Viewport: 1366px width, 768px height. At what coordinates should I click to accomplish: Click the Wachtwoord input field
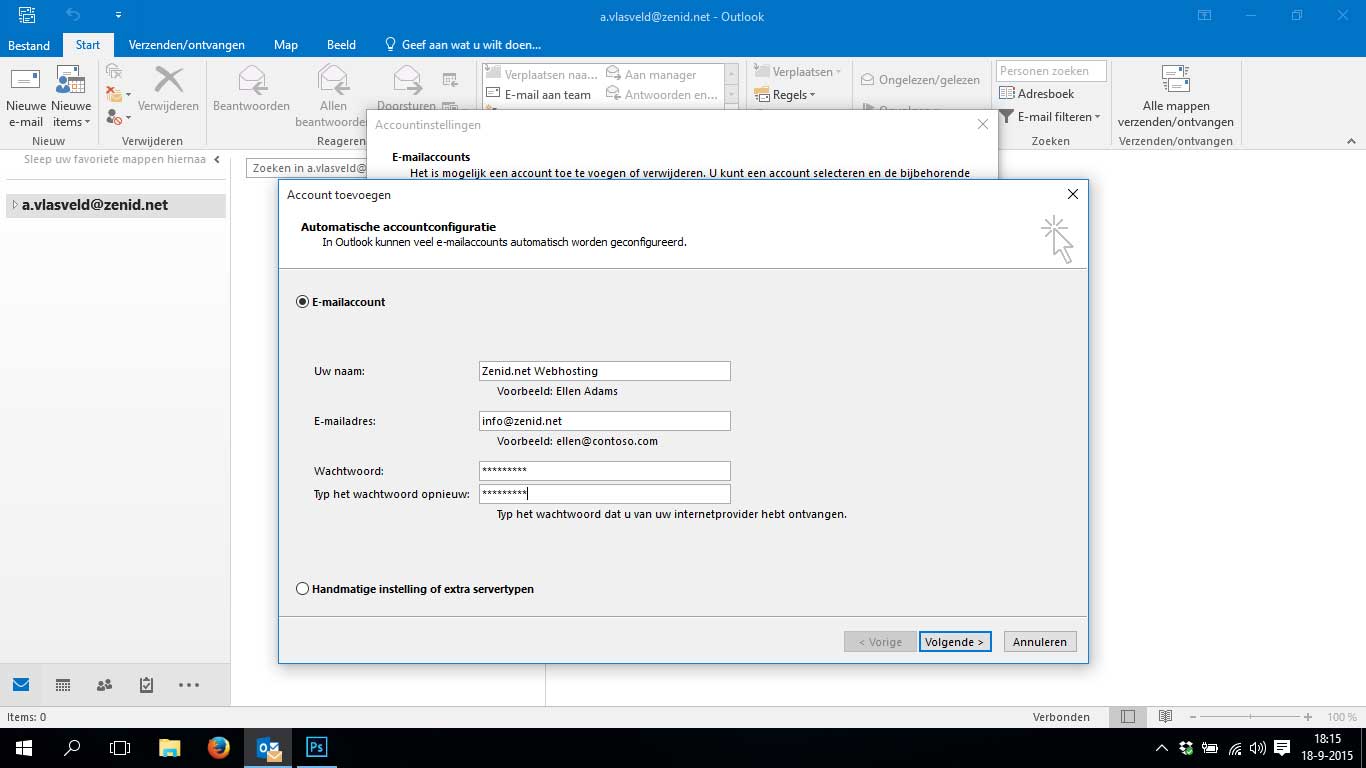[605, 471]
